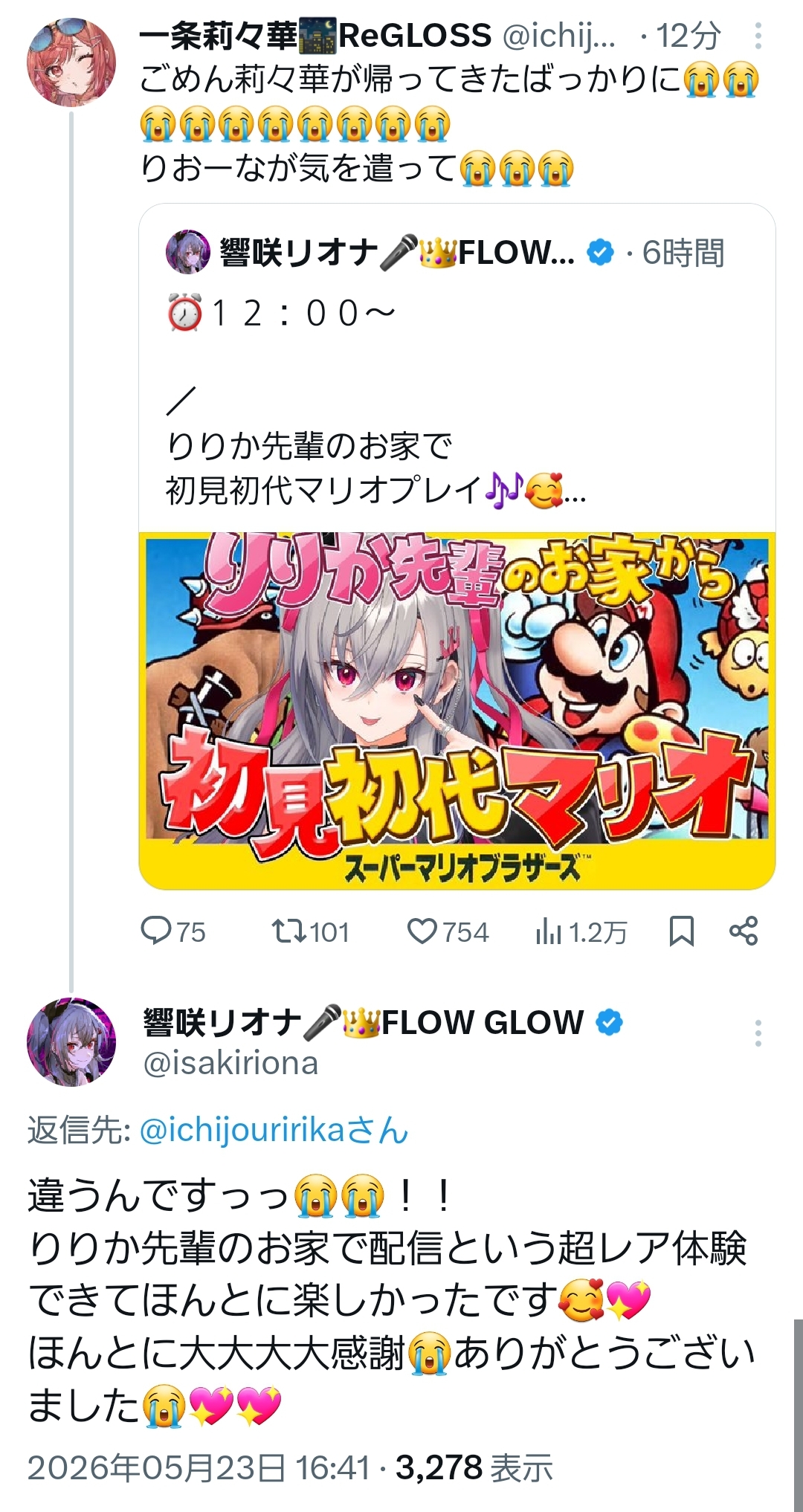
Task: Open the 初見初代マリオ stream thumbnail
Action: pos(457,710)
